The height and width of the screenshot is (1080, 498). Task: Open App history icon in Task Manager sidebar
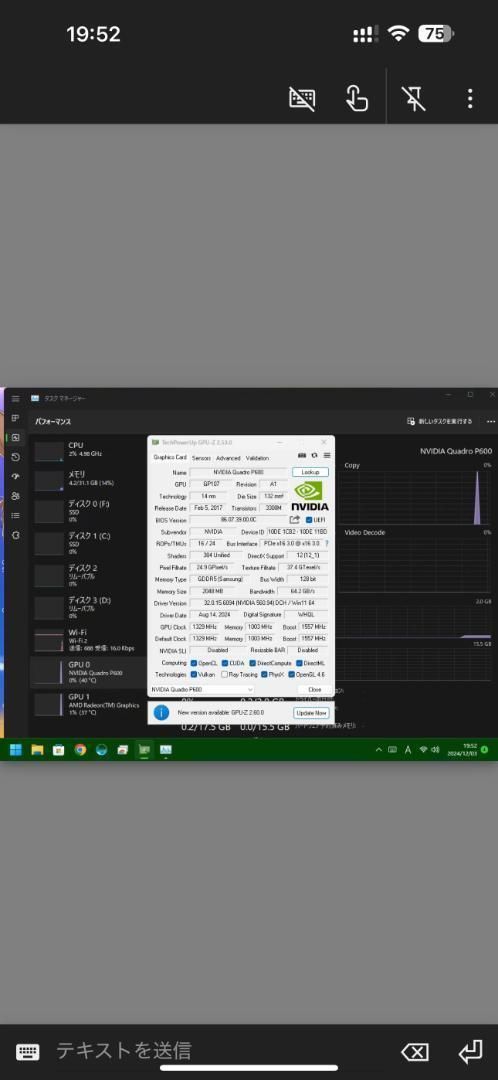(x=15, y=457)
